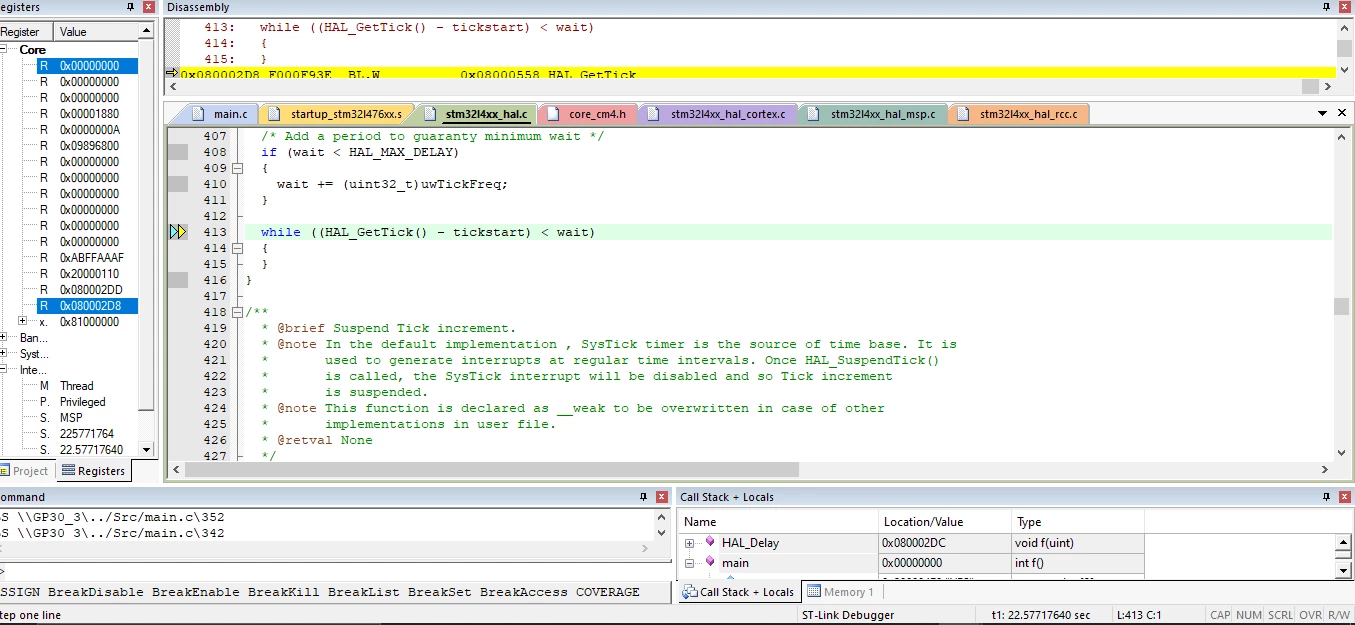
Task: Click the main function icon
Action: (710, 562)
